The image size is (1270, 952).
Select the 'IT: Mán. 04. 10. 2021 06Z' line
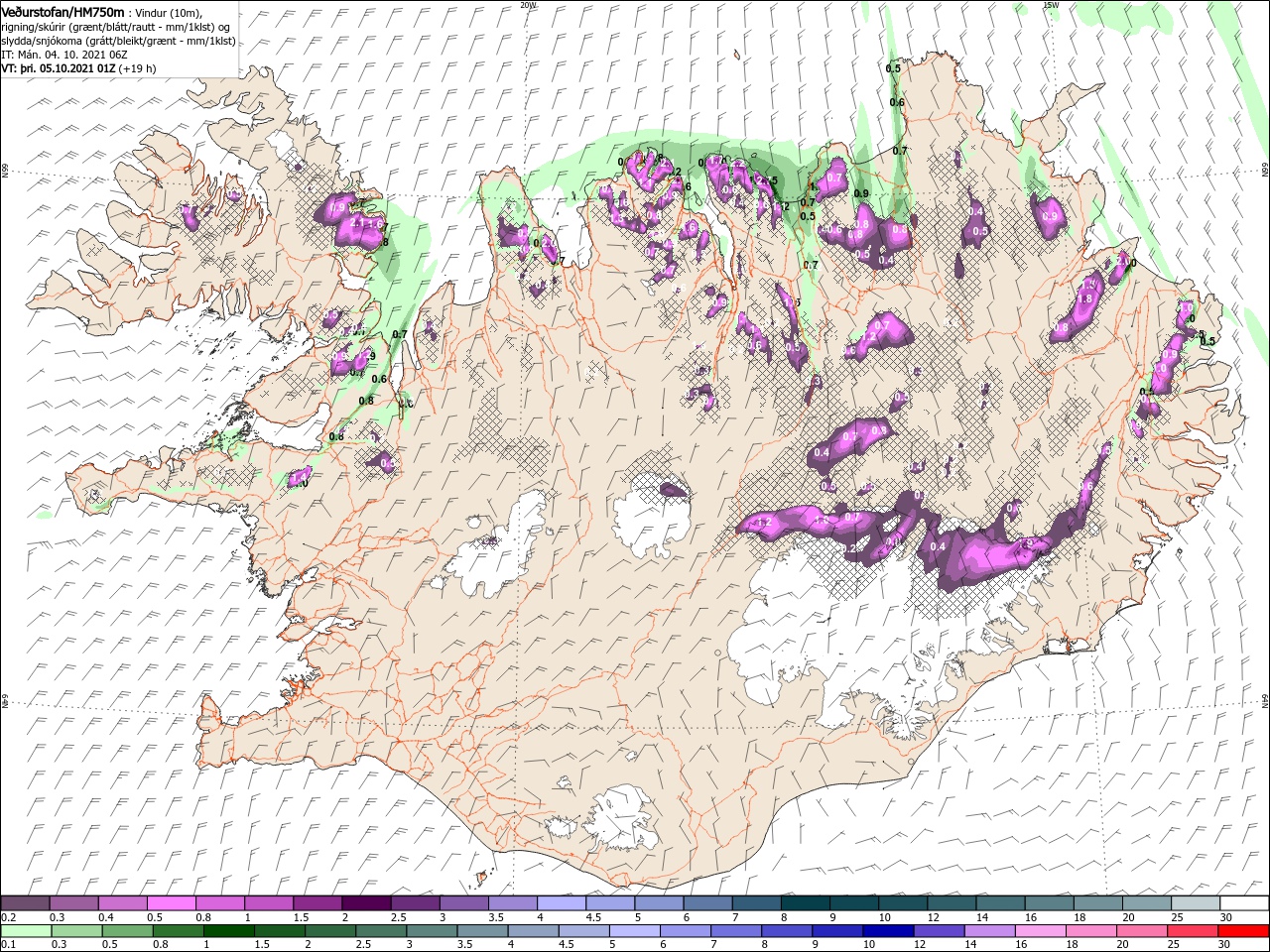(65, 55)
